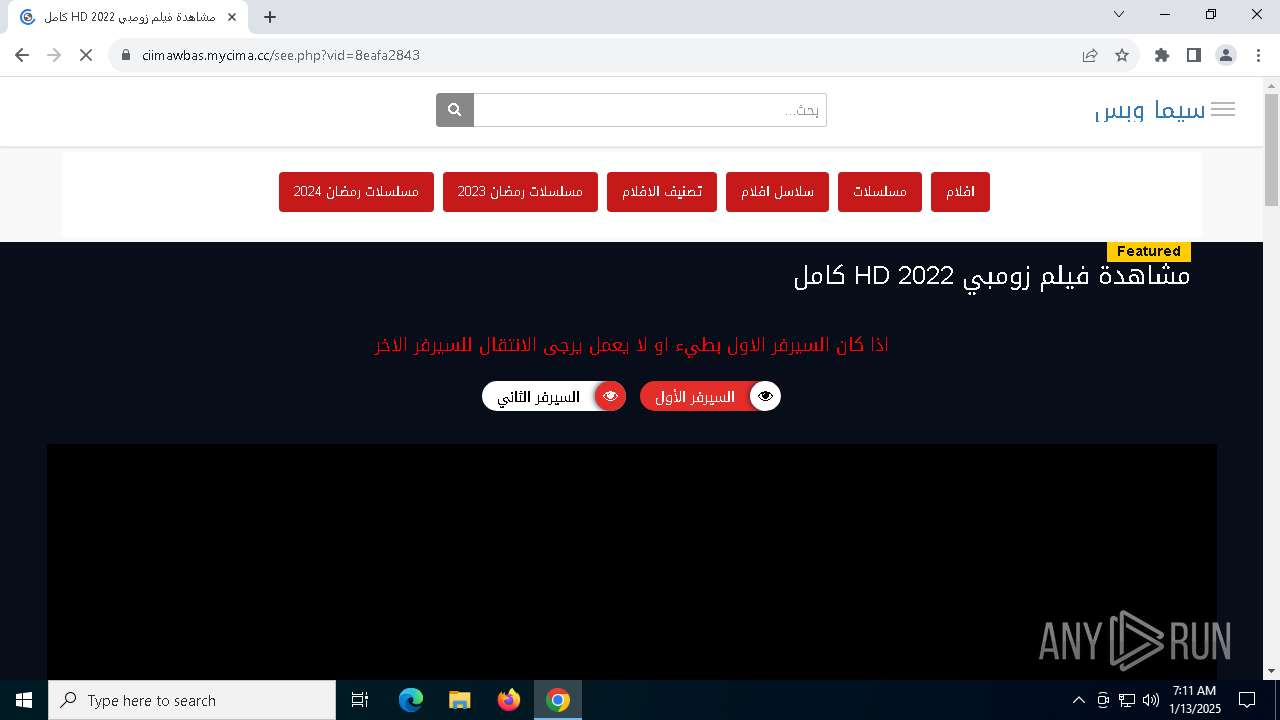Open volume control in system tray
The width and height of the screenshot is (1280, 720).
tap(1151, 700)
